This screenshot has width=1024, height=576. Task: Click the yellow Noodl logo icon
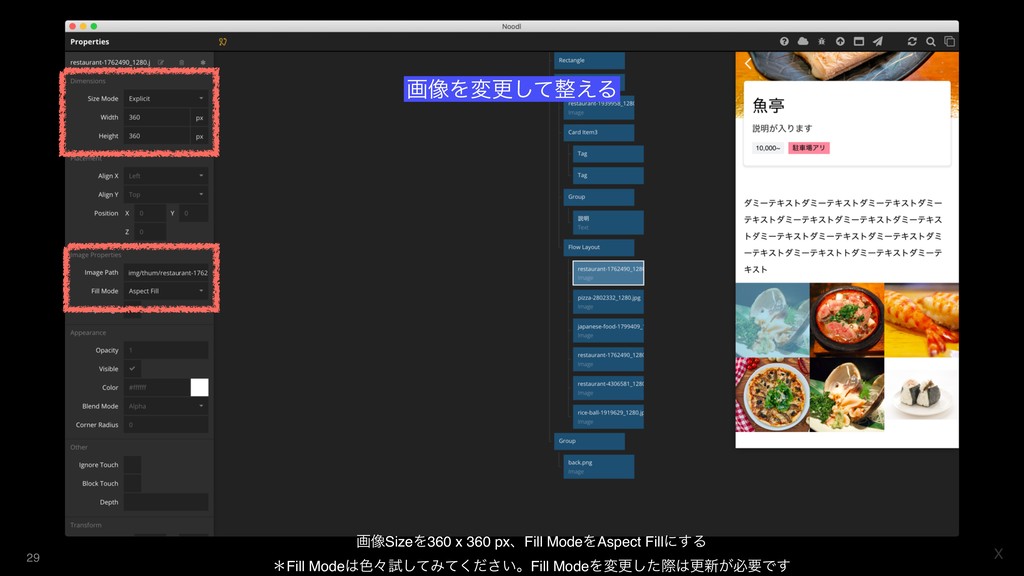click(223, 42)
